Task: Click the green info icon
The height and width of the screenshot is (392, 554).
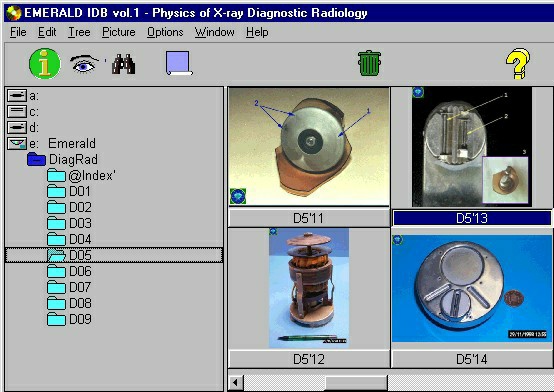Action: (45, 64)
